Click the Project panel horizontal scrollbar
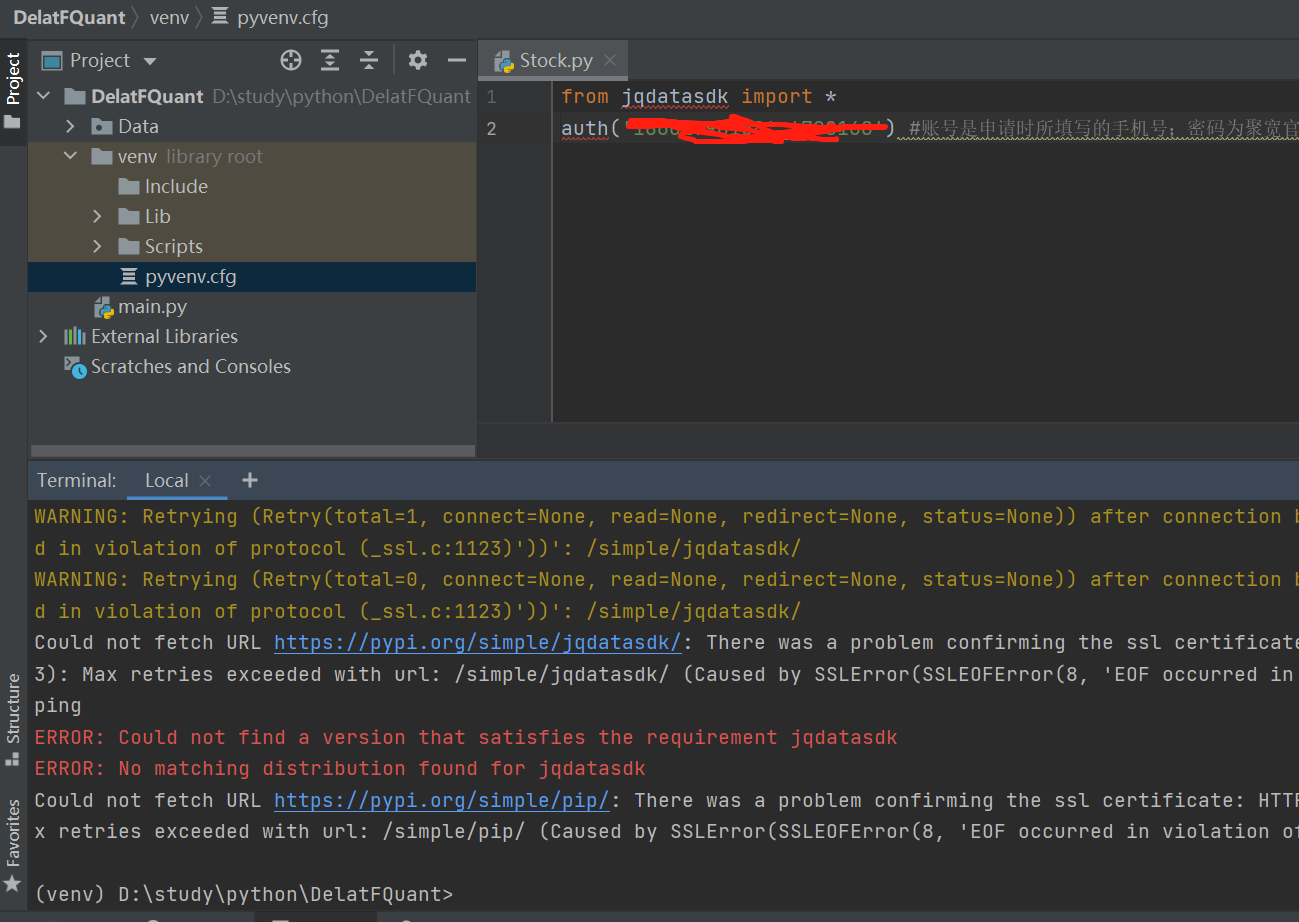The height and width of the screenshot is (922, 1299). coord(252,451)
